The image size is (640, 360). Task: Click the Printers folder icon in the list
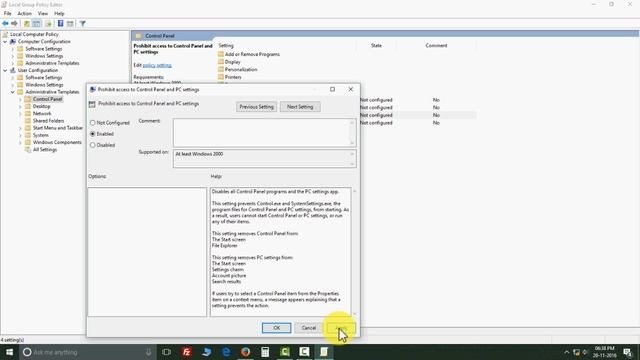coord(221,77)
